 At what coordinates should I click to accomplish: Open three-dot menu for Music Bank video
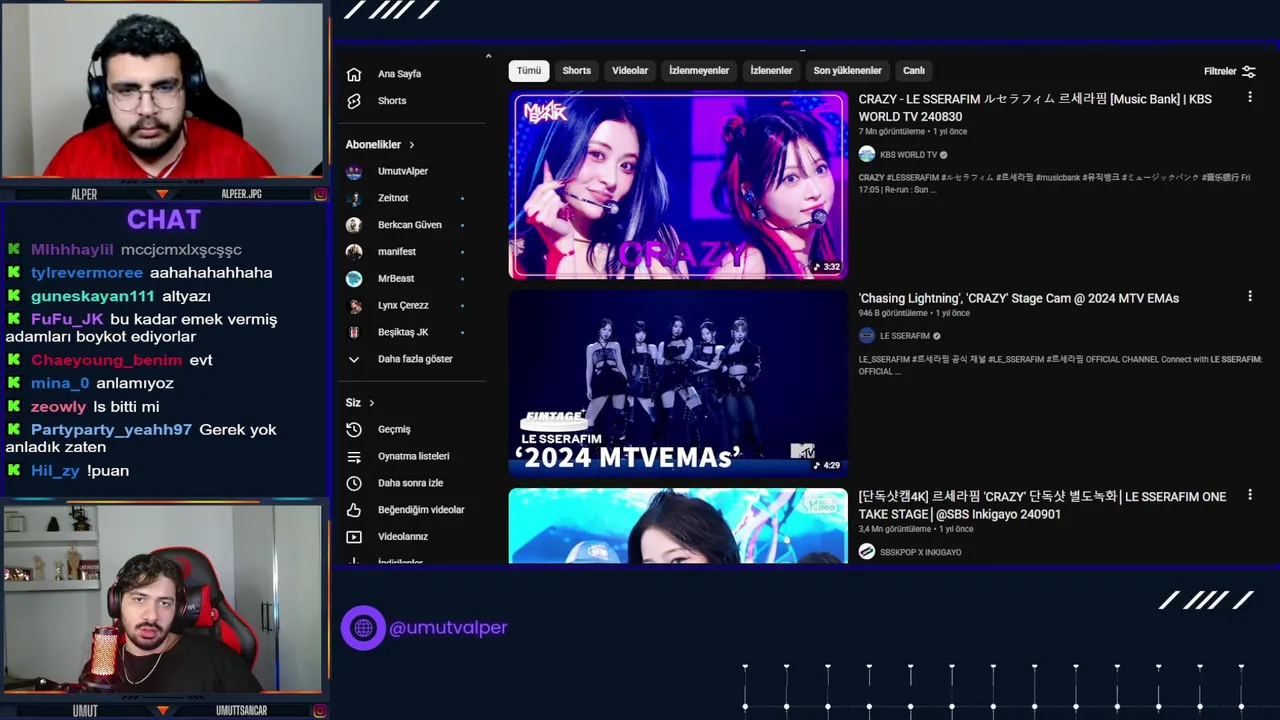point(1249,97)
